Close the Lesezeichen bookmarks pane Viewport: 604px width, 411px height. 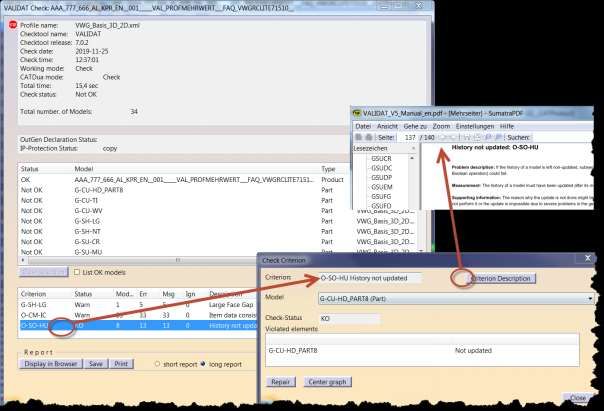(x=414, y=148)
